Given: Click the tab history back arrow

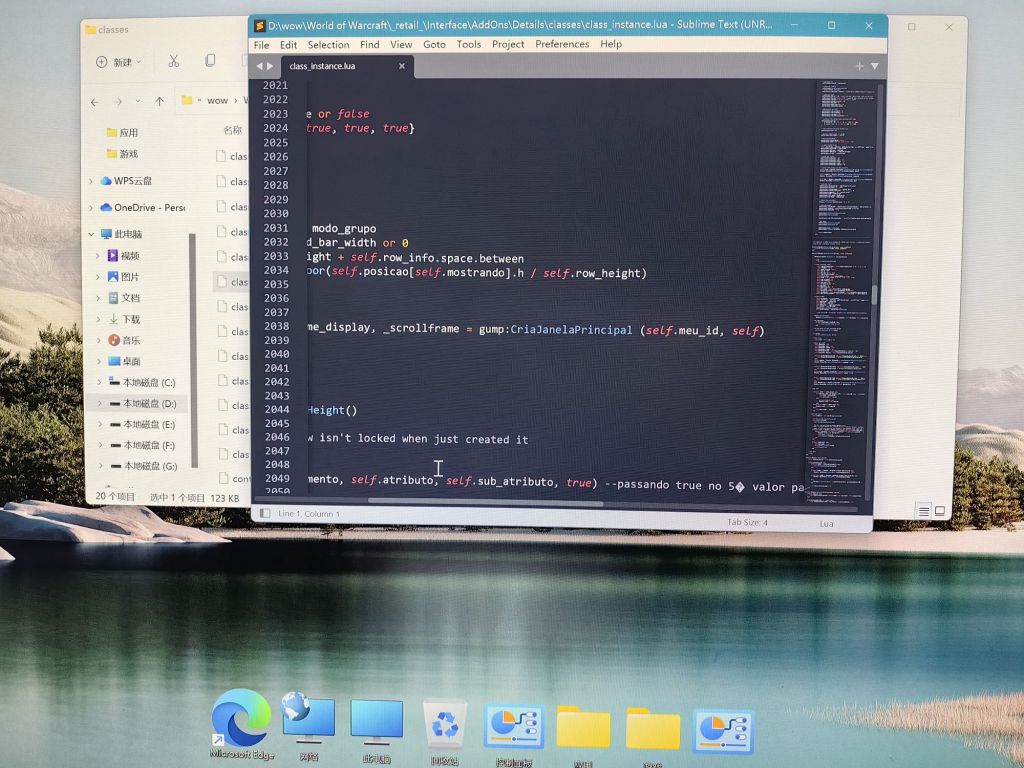Looking at the screenshot, I should tap(259, 66).
